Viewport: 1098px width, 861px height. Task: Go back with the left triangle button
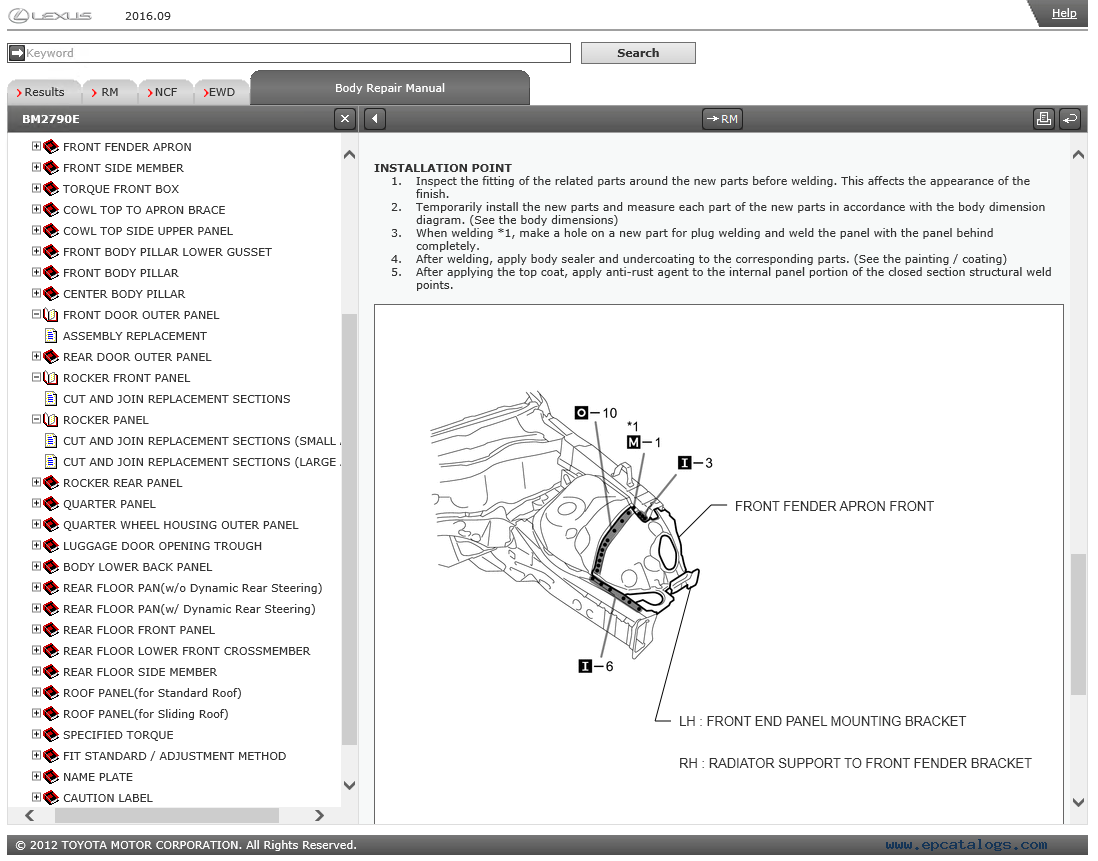click(375, 119)
